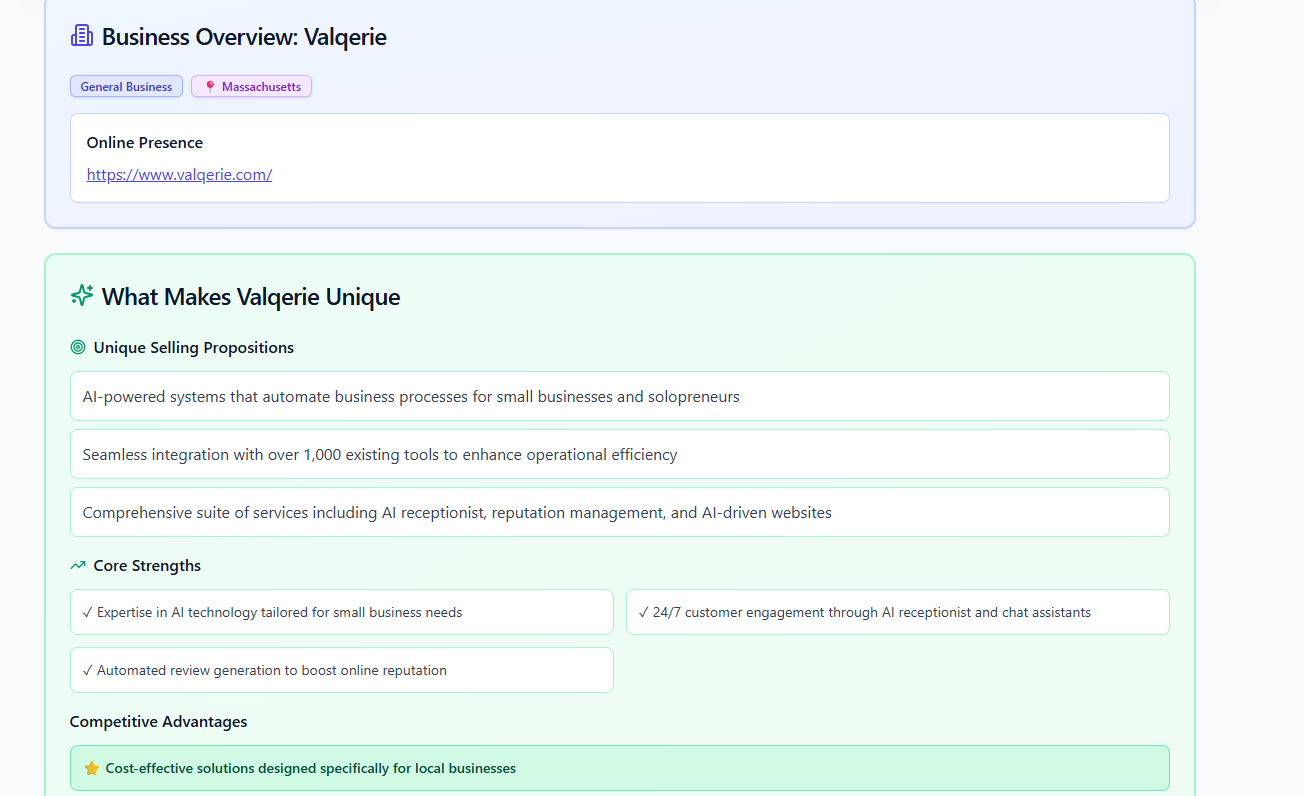The width and height of the screenshot is (1303, 796).
Task: Click the star icon on cost-effective solutions advantage
Action: pyautogui.click(x=92, y=768)
